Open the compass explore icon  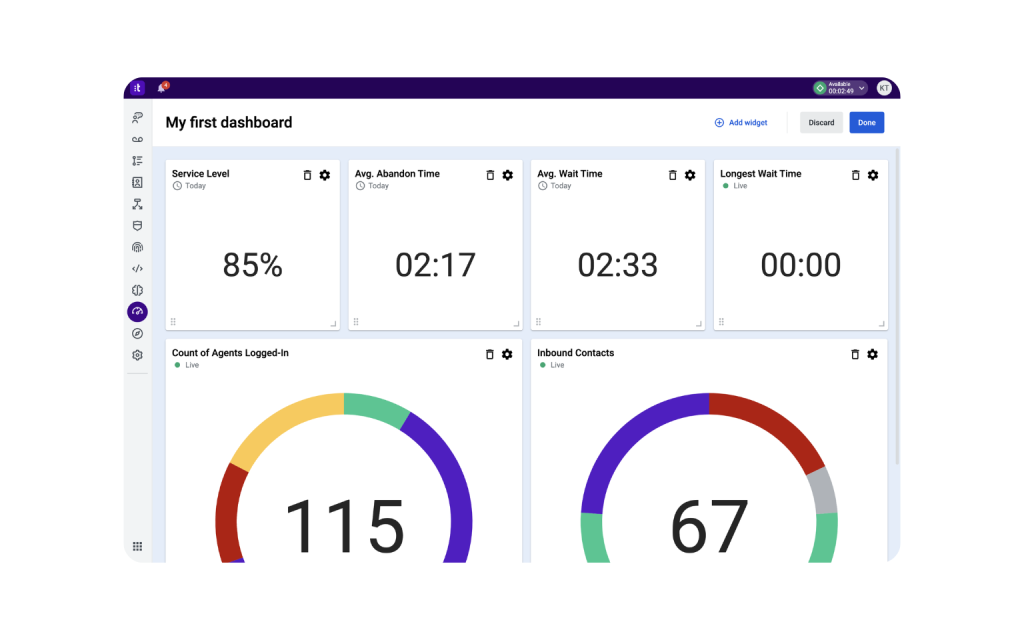[137, 333]
